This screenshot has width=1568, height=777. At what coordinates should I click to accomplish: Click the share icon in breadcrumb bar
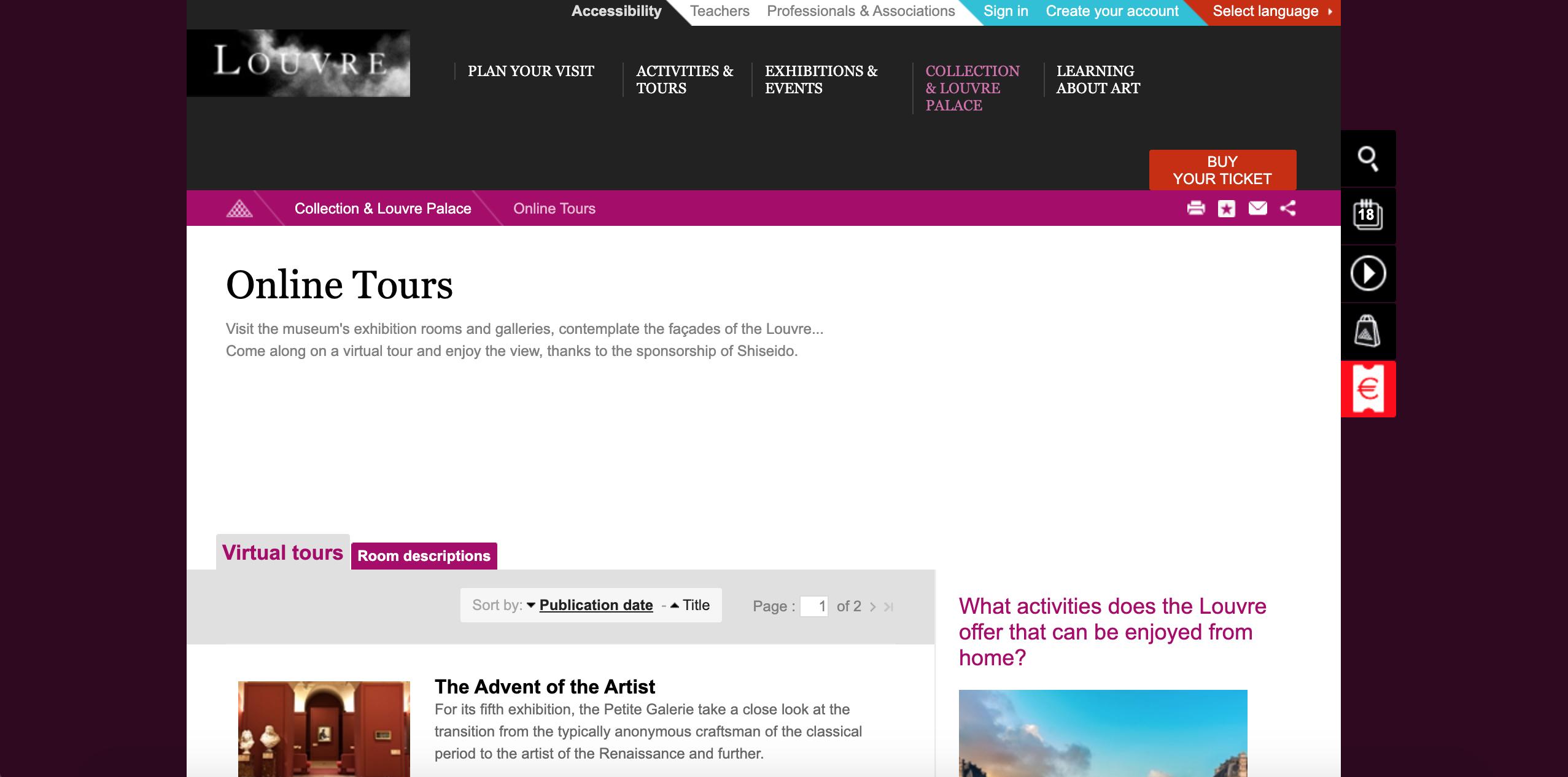pyautogui.click(x=1288, y=209)
